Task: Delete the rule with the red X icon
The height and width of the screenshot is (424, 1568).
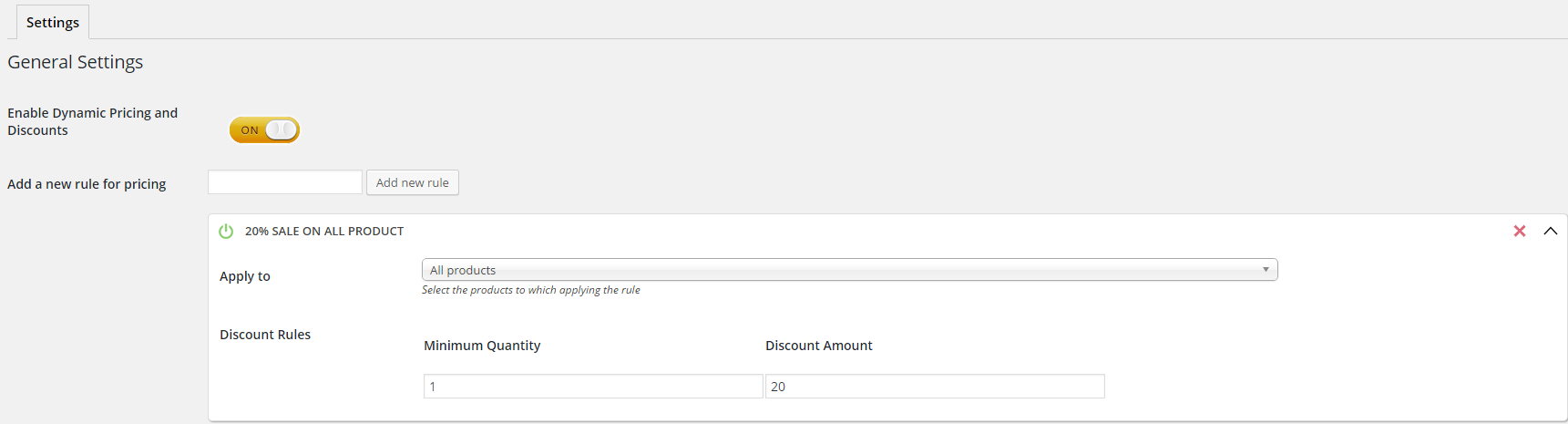Action: point(1520,232)
